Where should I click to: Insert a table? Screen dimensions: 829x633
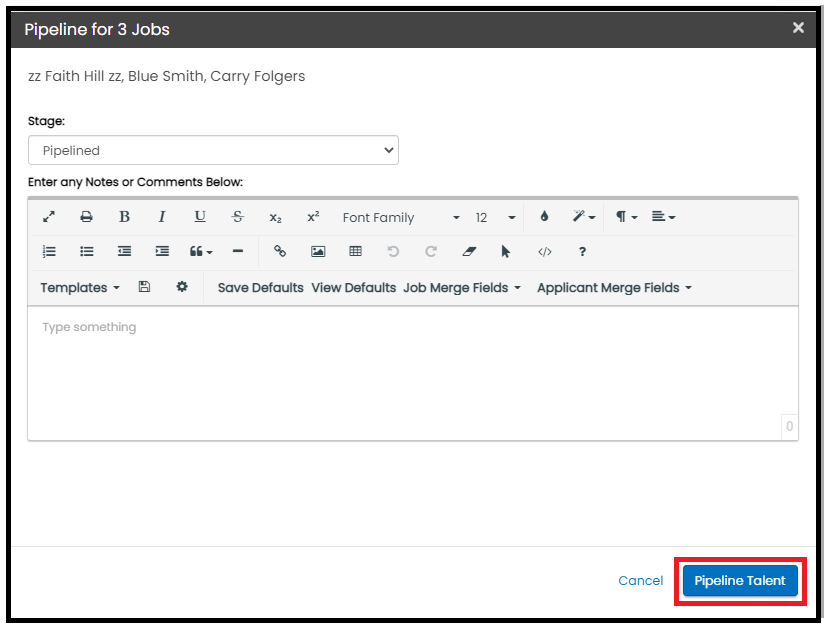355,252
